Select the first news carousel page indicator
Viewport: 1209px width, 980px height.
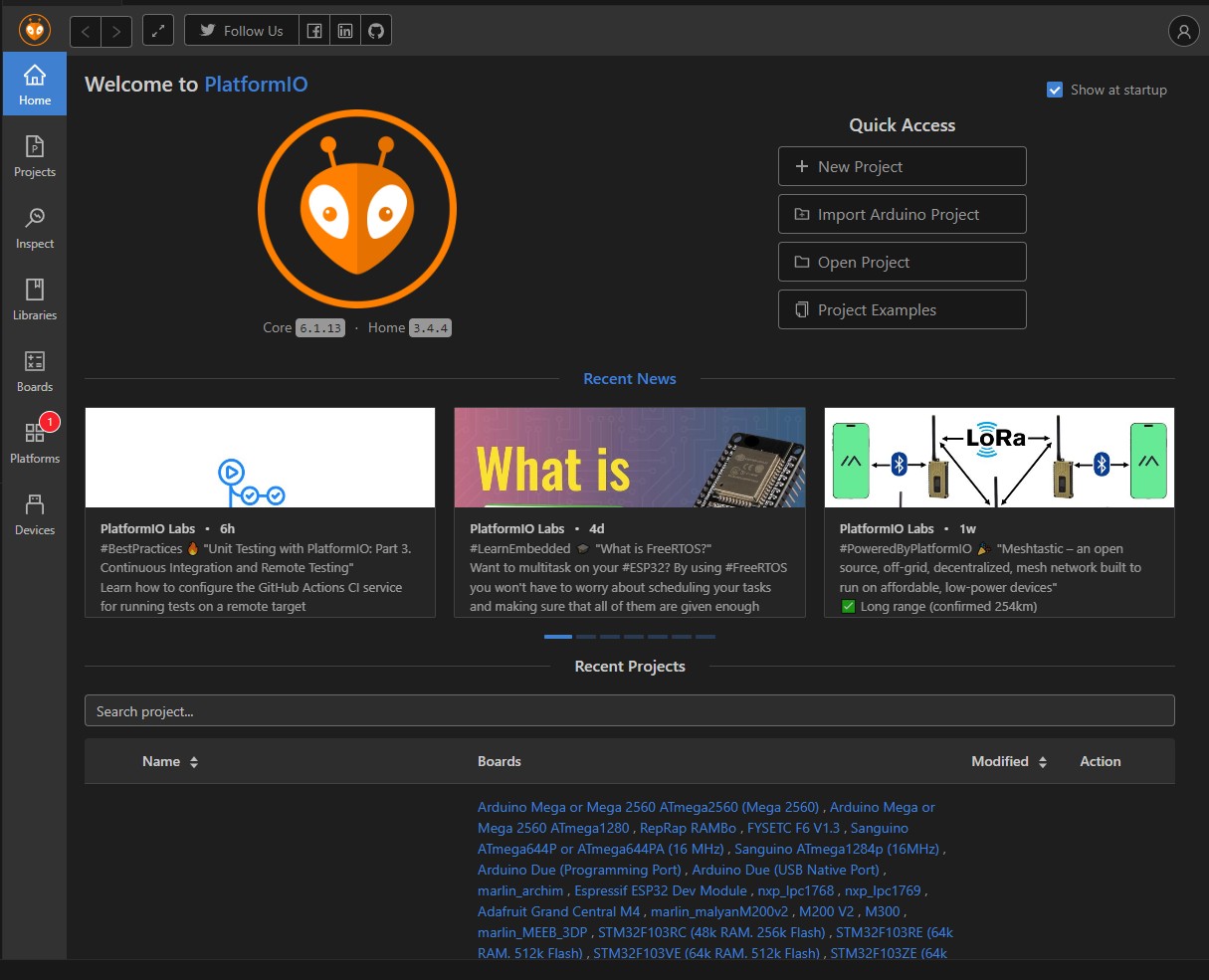558,637
